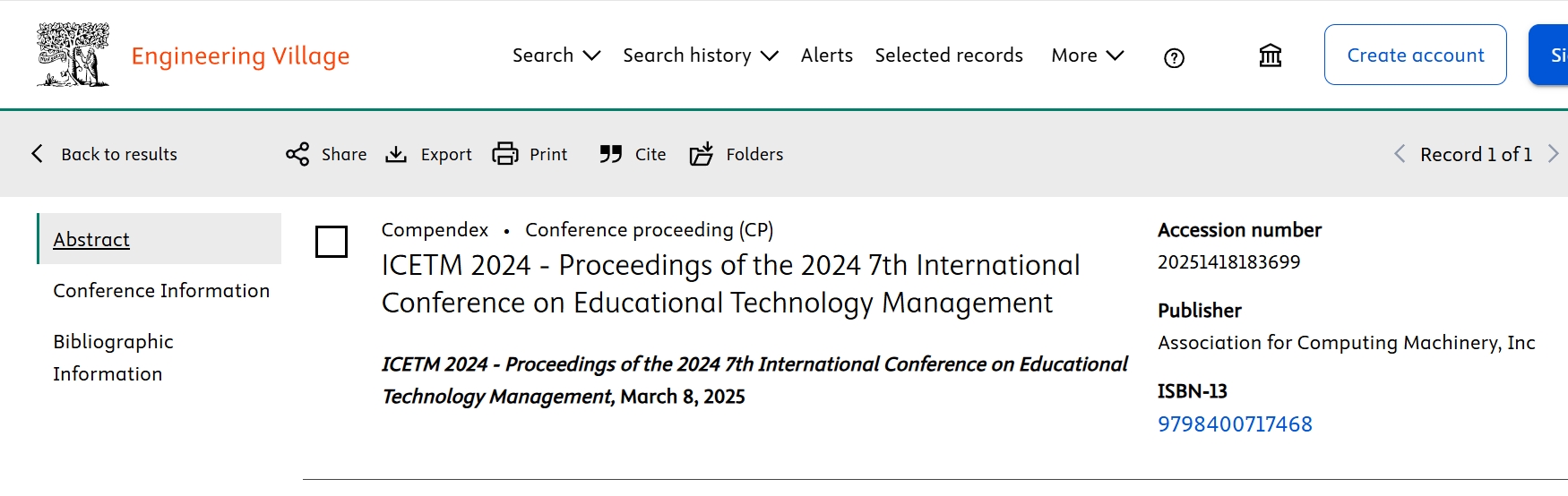1568x496 pixels.
Task: Click the Share text label
Action: (344, 154)
